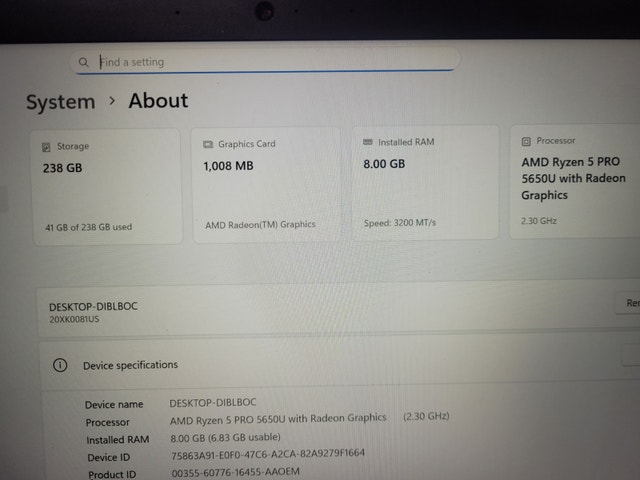This screenshot has height=480, width=640.
Task: Click the Copy button in Device specifications
Action: point(631,356)
